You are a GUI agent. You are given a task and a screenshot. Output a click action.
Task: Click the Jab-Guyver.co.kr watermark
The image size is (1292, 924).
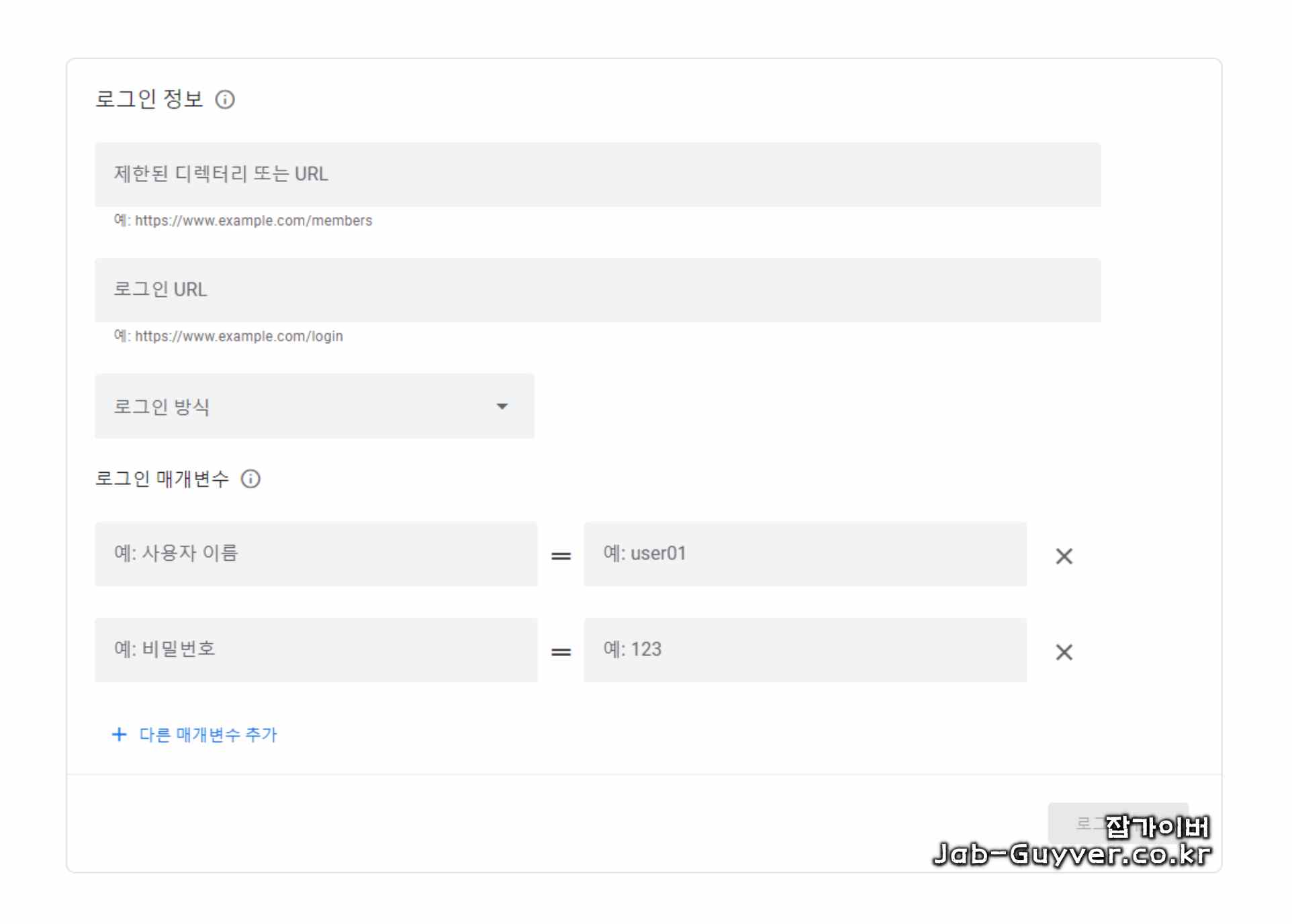click(1072, 854)
